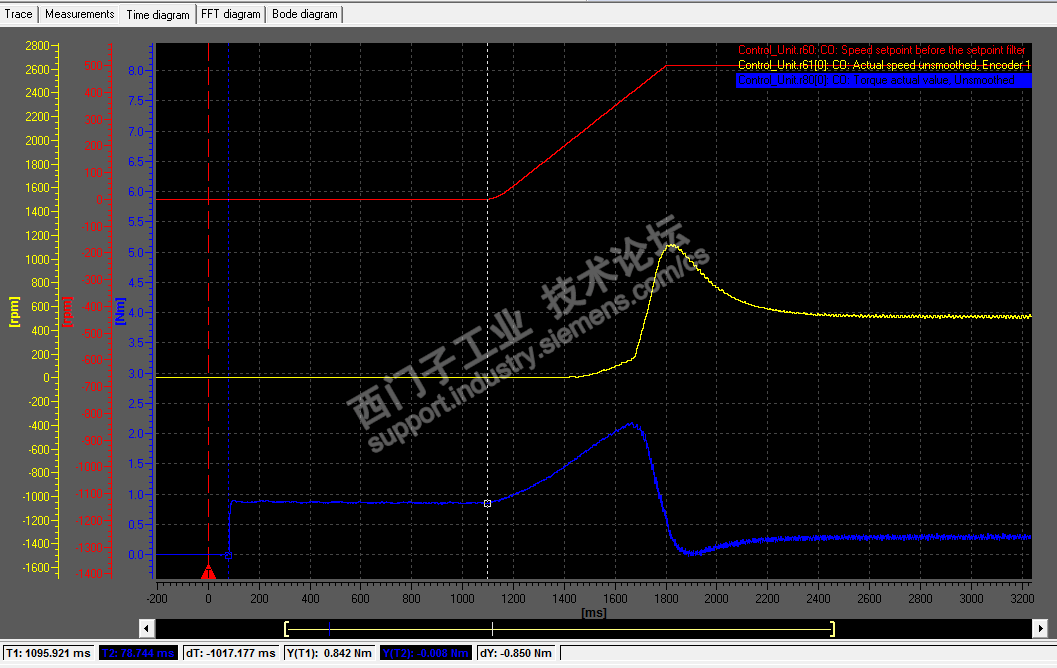Click the red trigger marker at 0 ms
This screenshot has height=668, width=1057.
(x=208, y=572)
